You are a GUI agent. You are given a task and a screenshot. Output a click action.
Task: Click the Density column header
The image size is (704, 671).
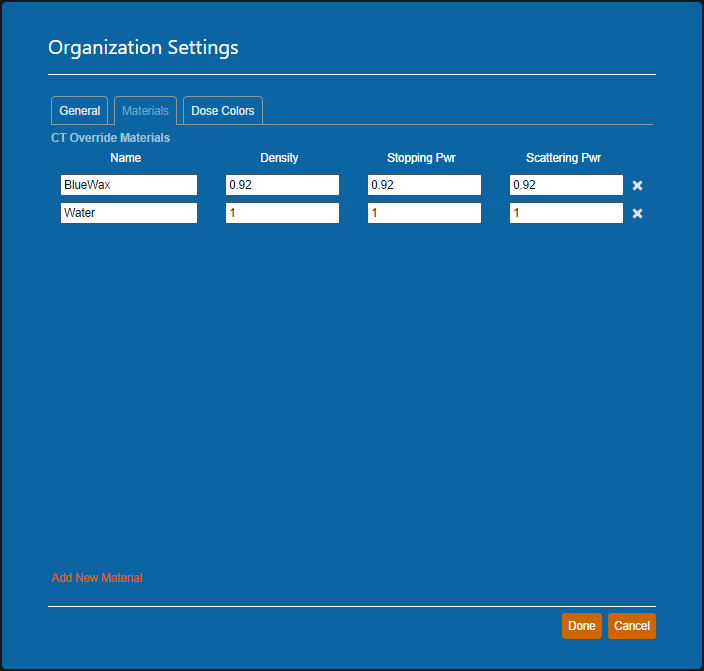click(x=279, y=158)
